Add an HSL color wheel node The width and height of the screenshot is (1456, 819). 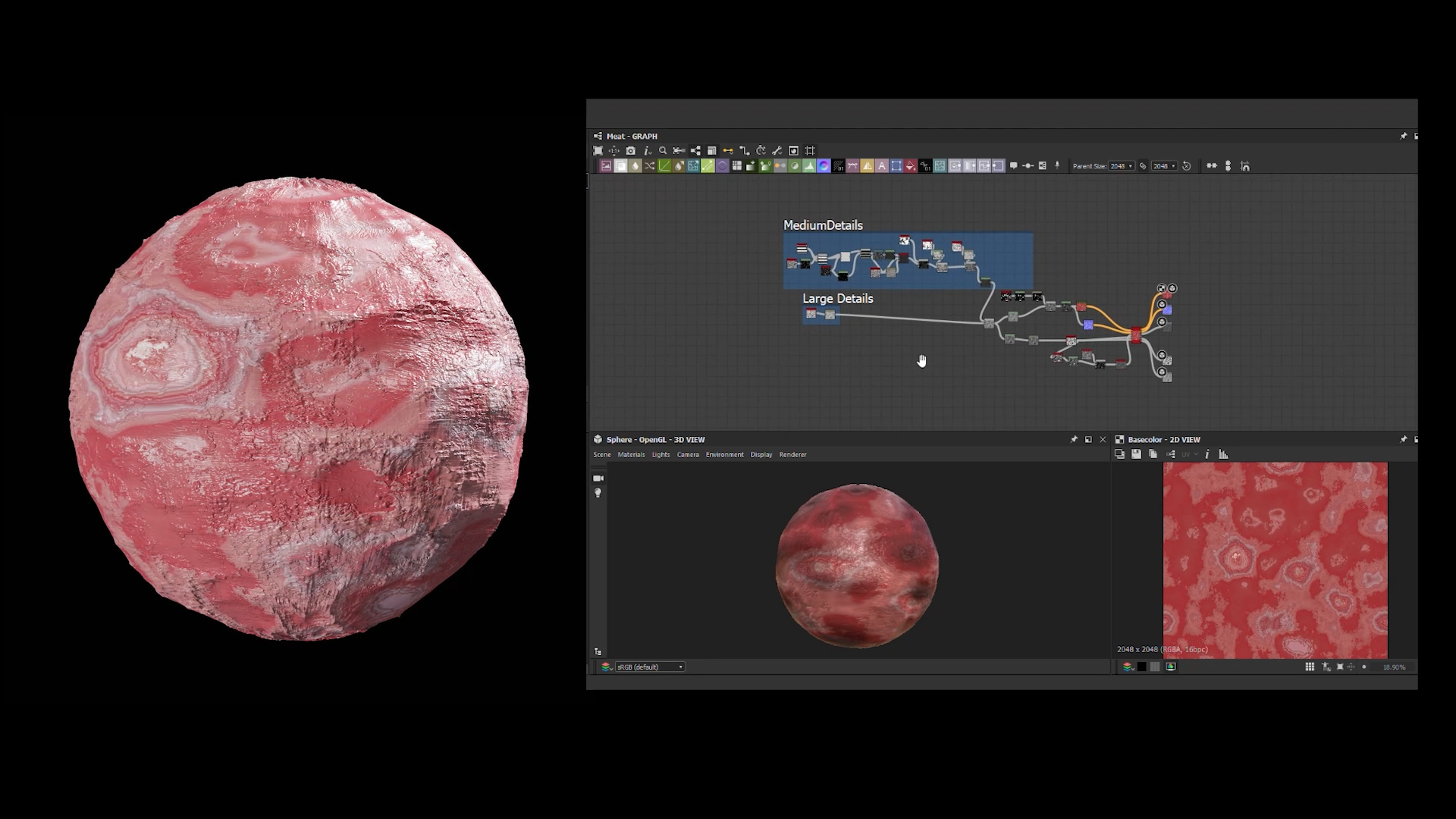[x=824, y=166]
